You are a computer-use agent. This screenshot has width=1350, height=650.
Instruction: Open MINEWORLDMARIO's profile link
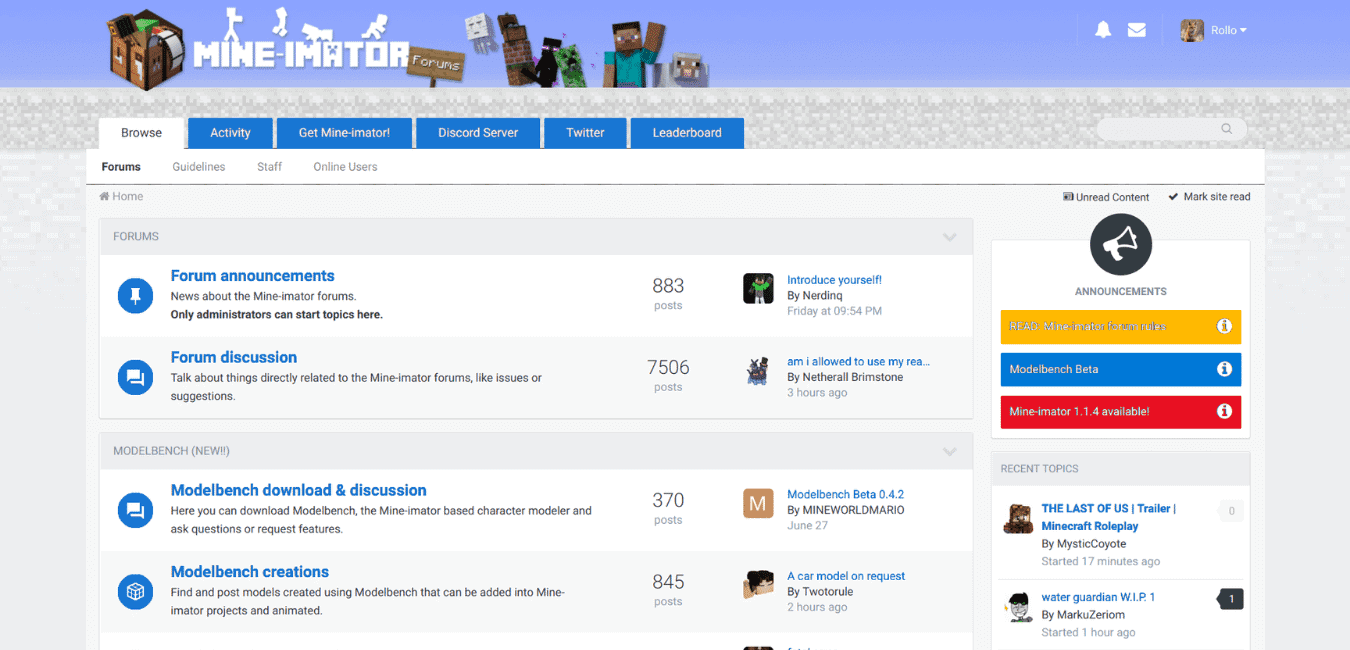(x=853, y=510)
